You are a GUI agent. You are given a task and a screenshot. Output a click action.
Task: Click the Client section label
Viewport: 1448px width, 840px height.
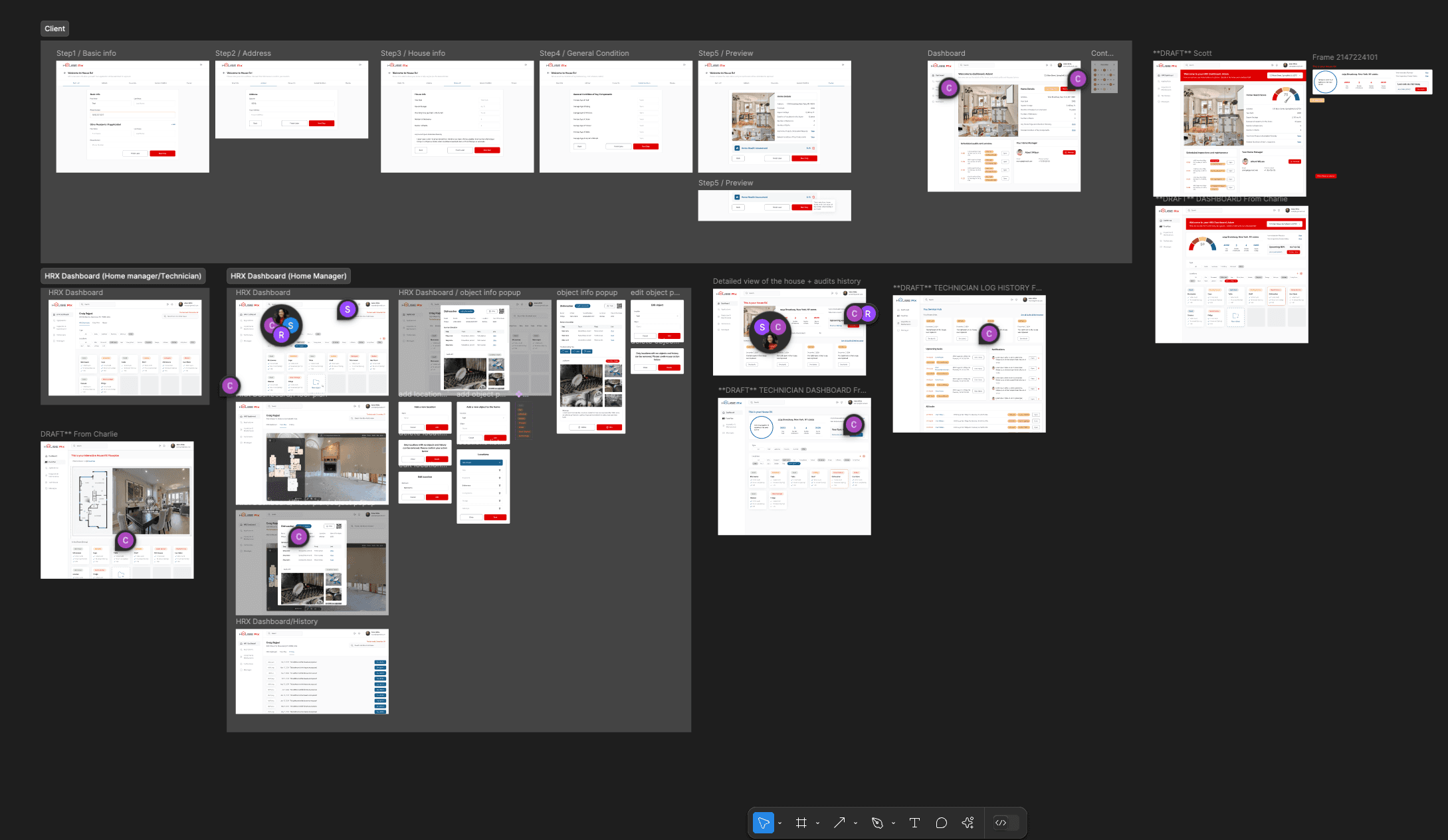click(x=54, y=28)
